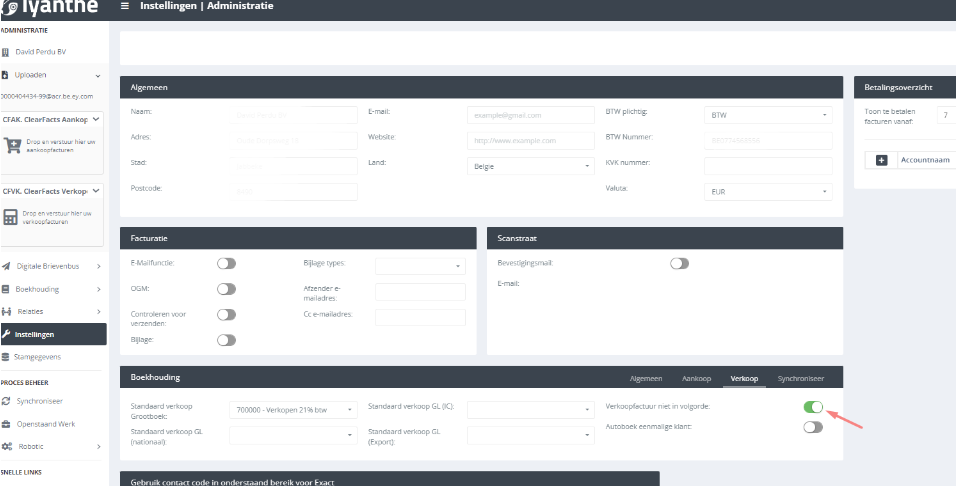Click the Afzender e-mailadres input field

tap(420, 292)
